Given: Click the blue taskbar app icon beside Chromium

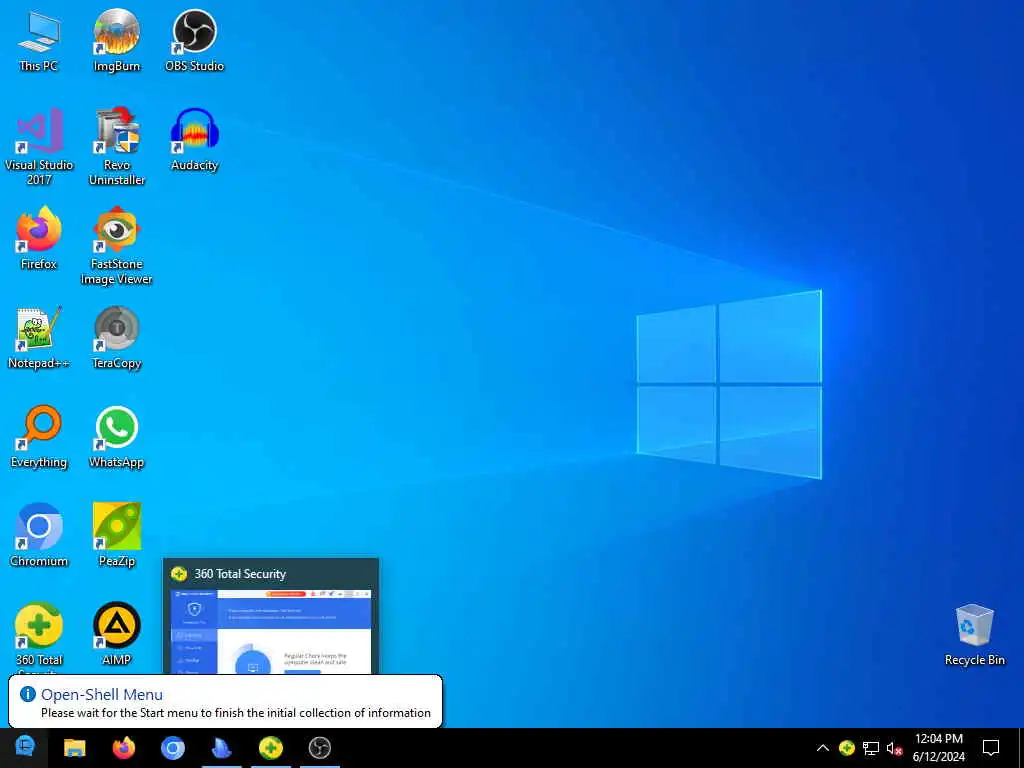Looking at the screenshot, I should tap(222, 748).
